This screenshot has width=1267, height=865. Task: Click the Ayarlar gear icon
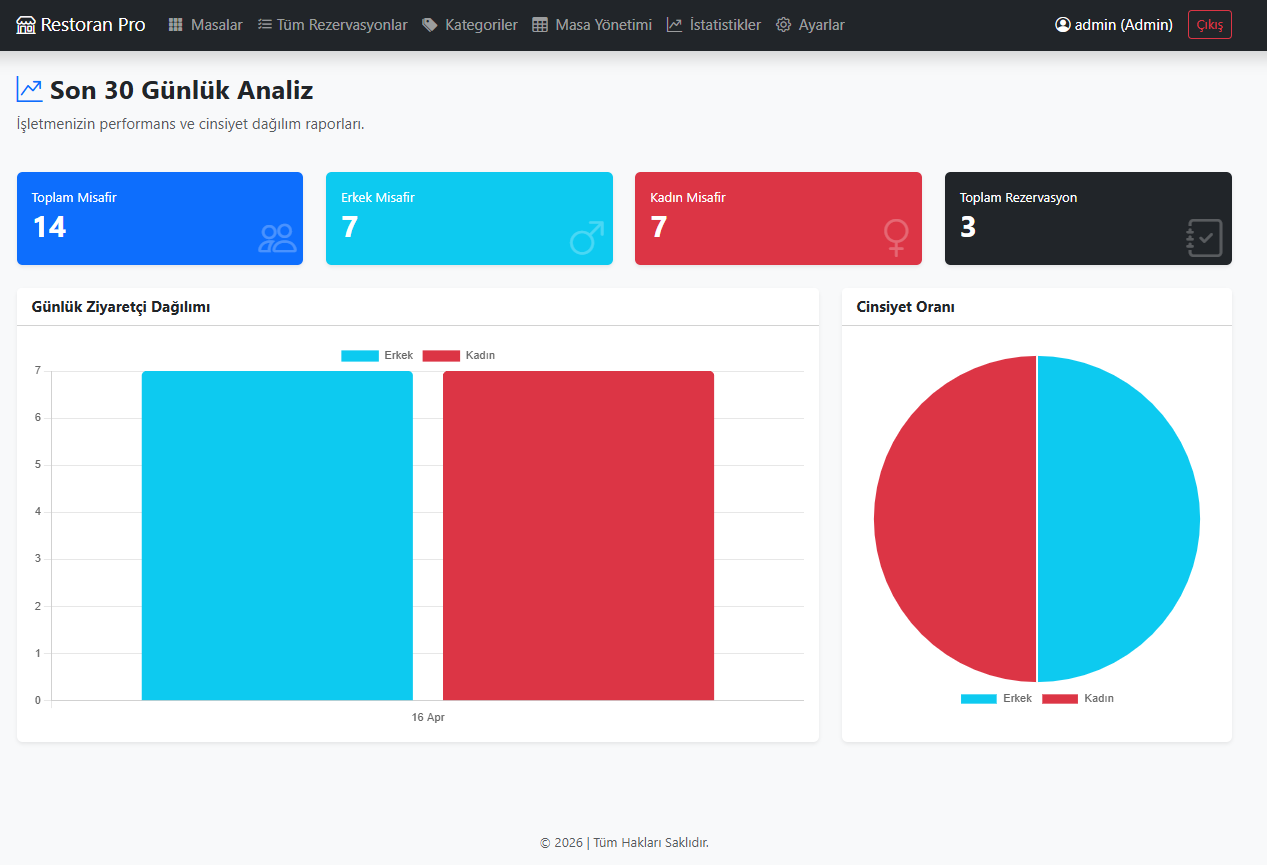point(784,25)
